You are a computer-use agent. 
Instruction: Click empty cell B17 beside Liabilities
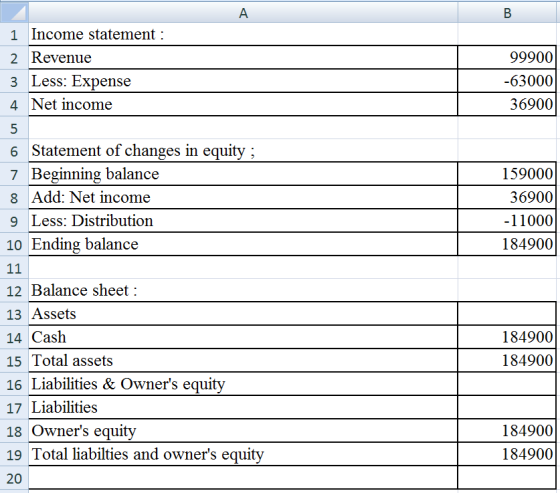pos(507,407)
